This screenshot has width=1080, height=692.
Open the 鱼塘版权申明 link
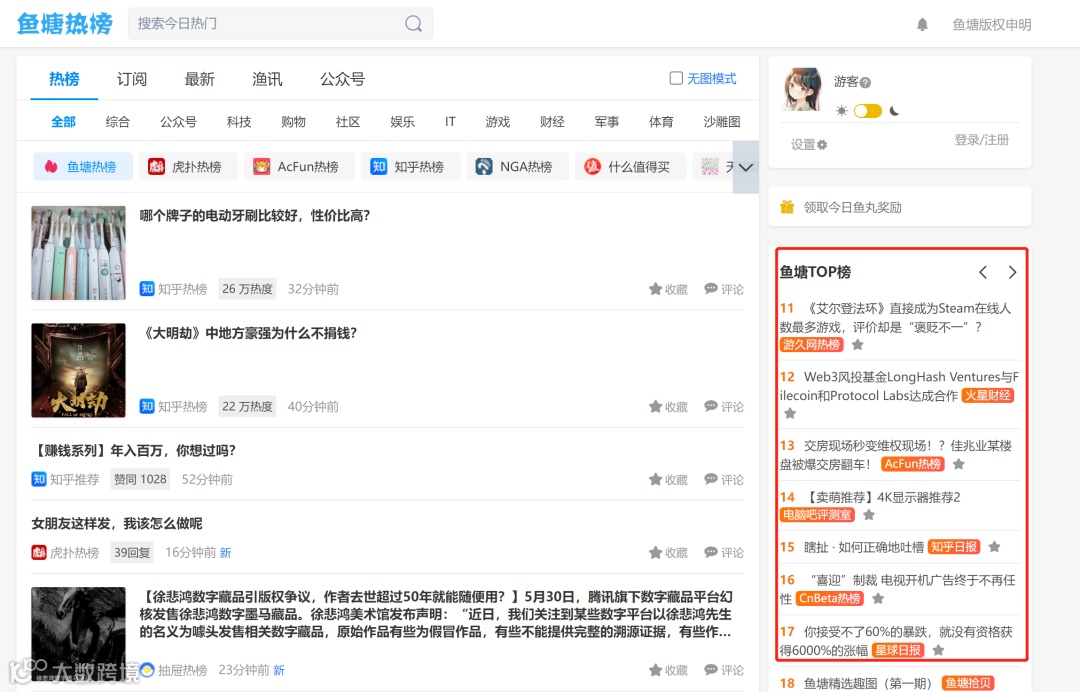[x=992, y=25]
